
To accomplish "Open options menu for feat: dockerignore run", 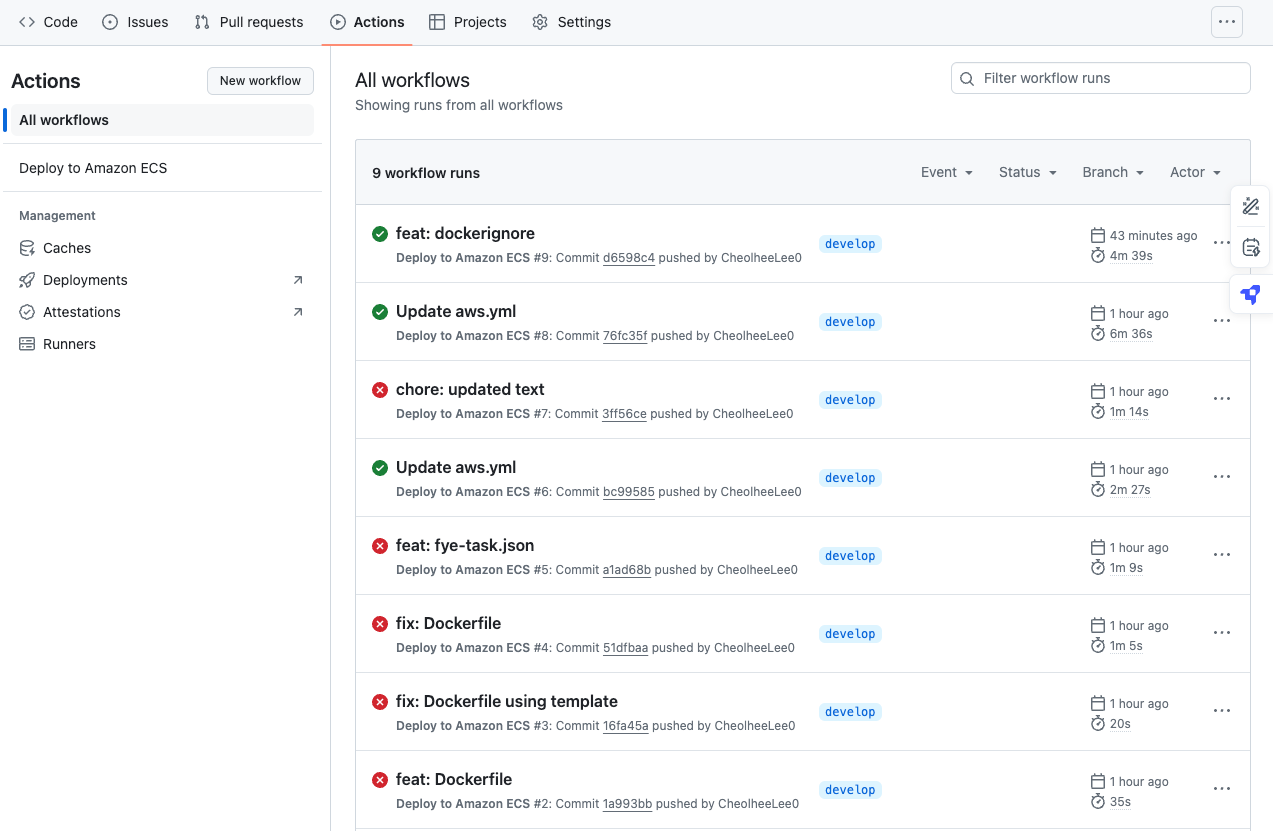I will pos(1222,243).
